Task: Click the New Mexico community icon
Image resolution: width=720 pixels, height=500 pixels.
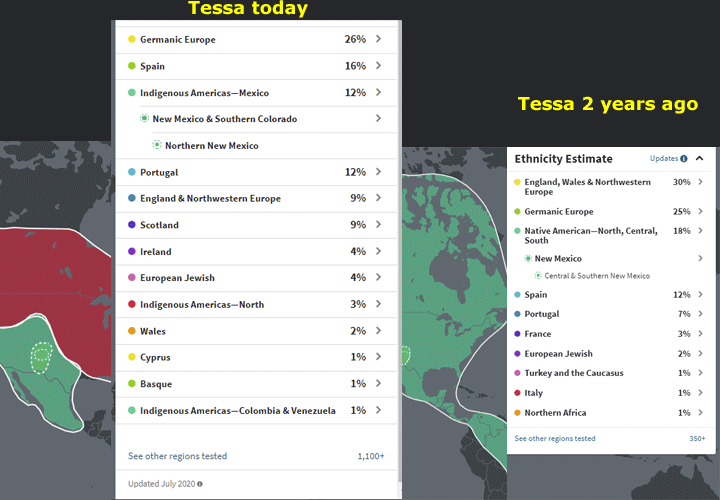Action: [x=528, y=258]
